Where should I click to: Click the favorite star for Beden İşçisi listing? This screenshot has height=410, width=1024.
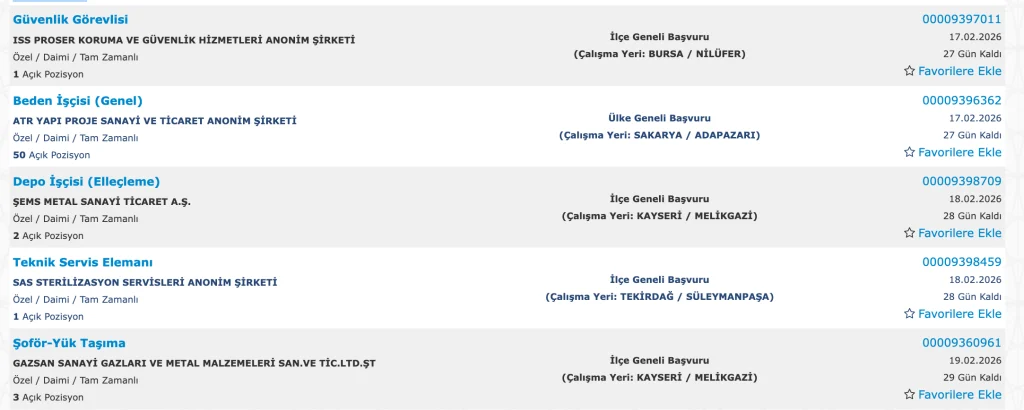(x=909, y=153)
